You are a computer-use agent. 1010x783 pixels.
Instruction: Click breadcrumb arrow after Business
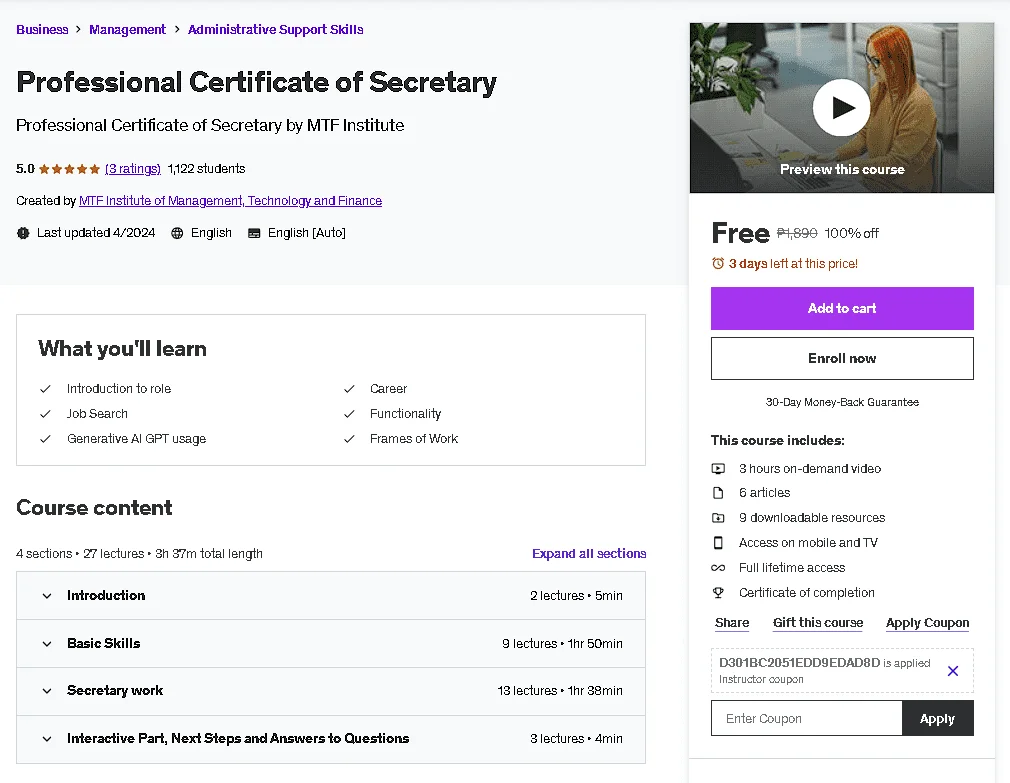[x=78, y=30]
